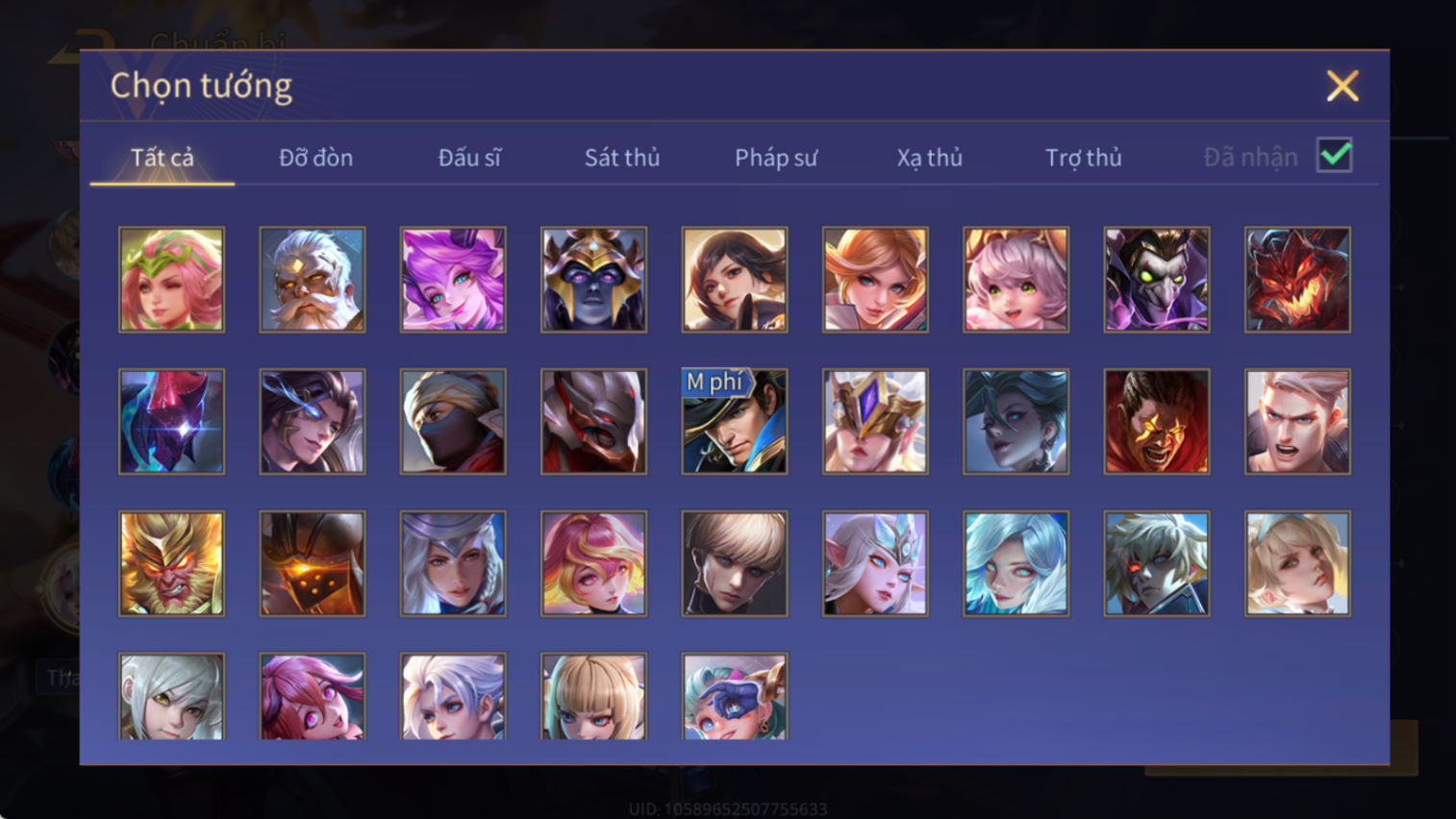Select the purple-haired girl hero portrait
1456x819 pixels.
(453, 280)
